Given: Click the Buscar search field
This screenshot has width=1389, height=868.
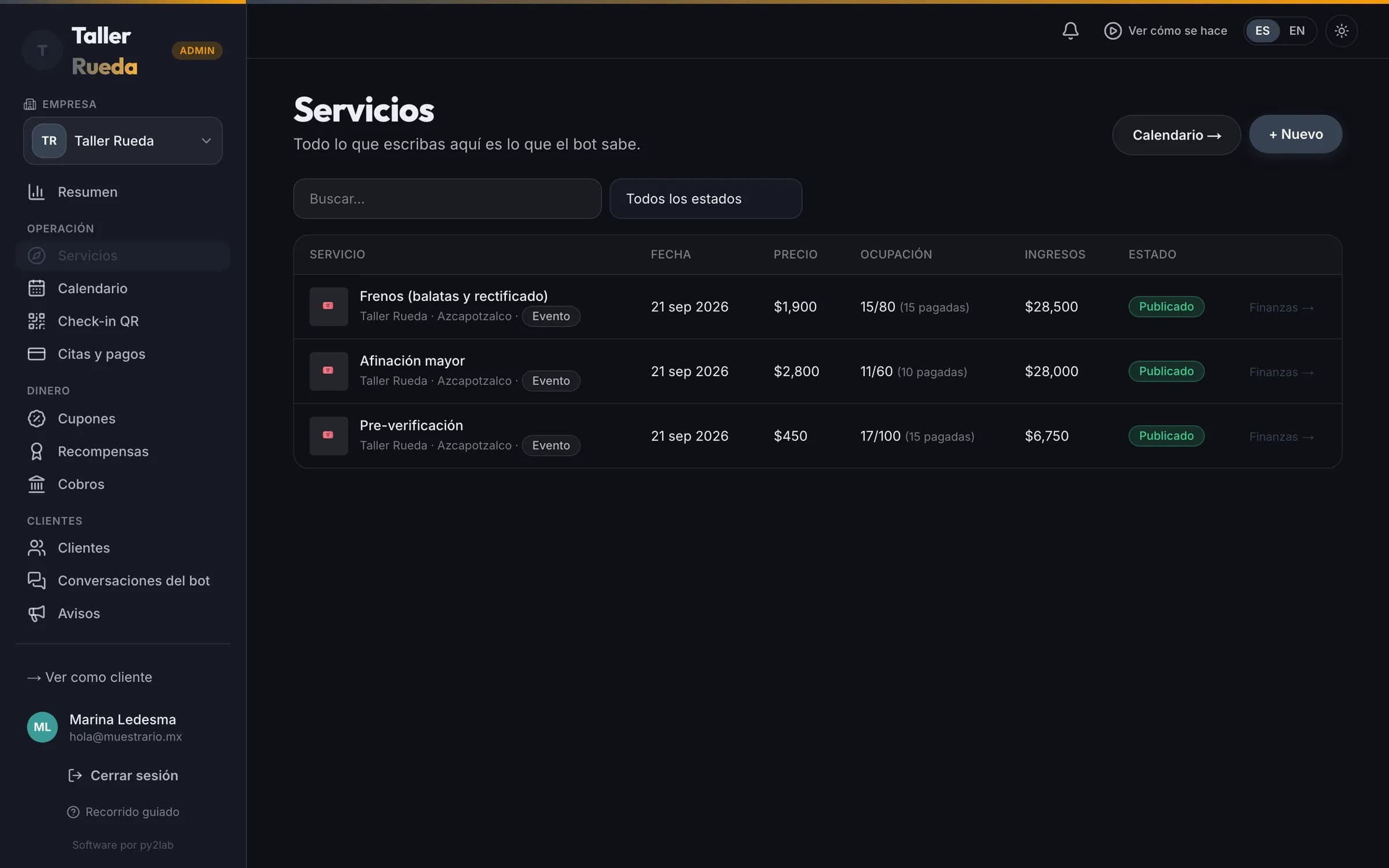Looking at the screenshot, I should [447, 198].
